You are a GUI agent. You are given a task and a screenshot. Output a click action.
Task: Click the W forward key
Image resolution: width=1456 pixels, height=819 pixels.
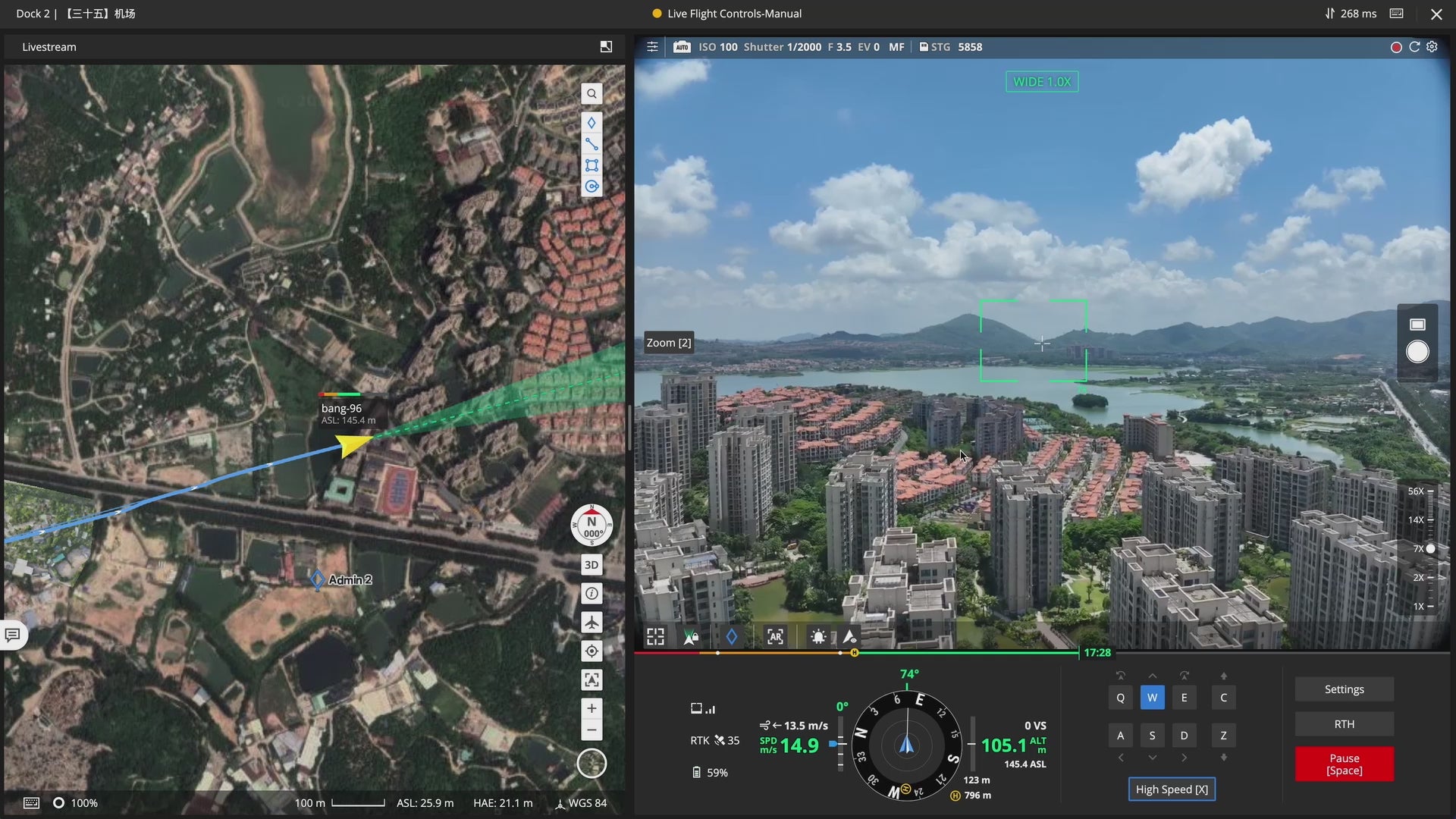click(1152, 698)
